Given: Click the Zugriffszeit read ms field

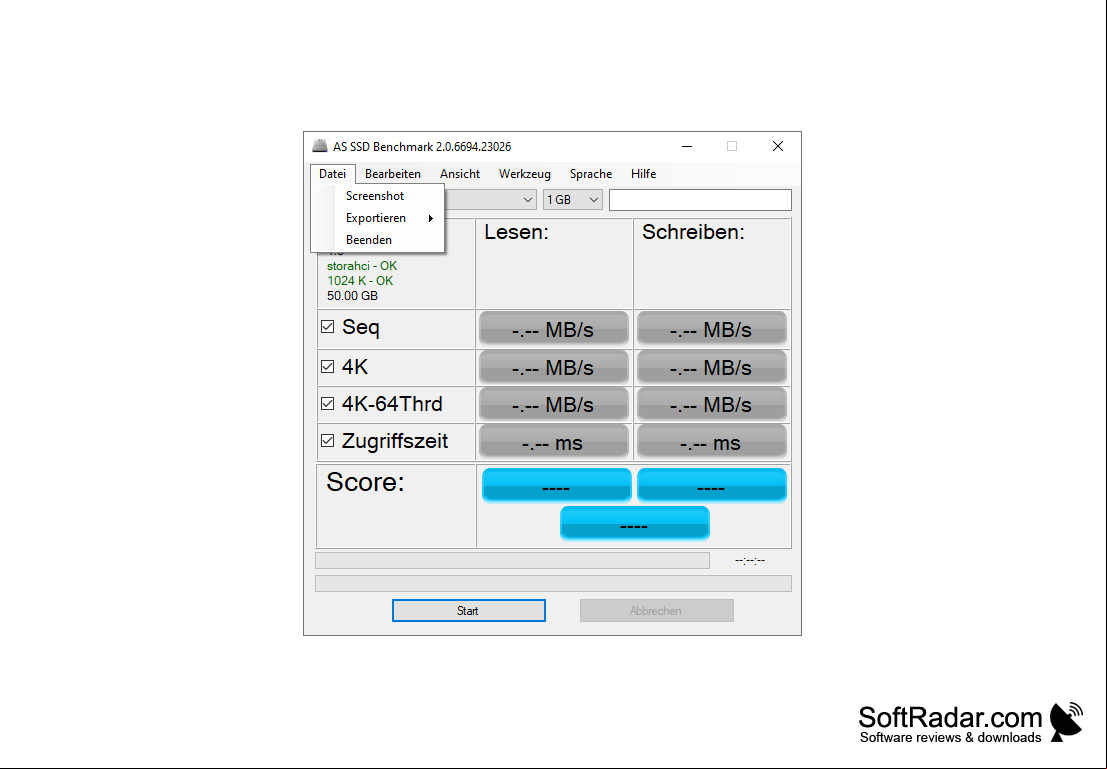Looking at the screenshot, I should point(554,442).
